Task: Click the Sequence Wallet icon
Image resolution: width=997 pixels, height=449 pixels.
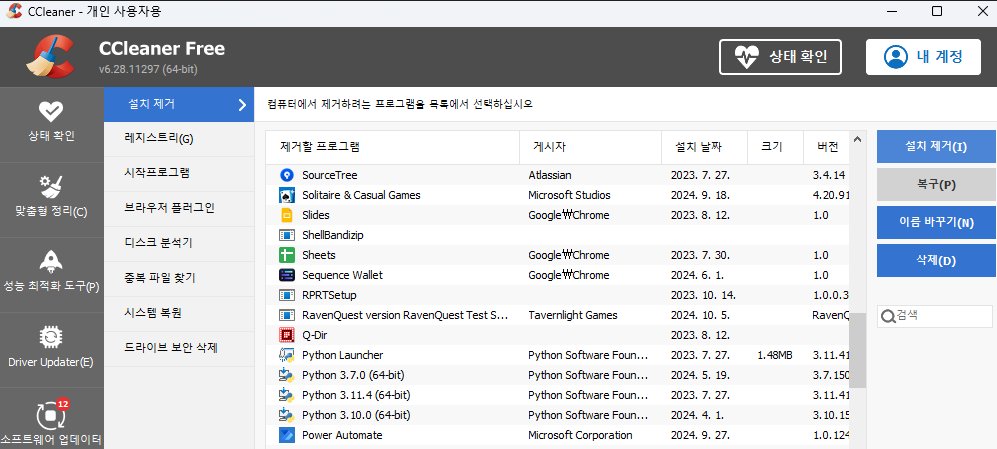Action: (287, 275)
